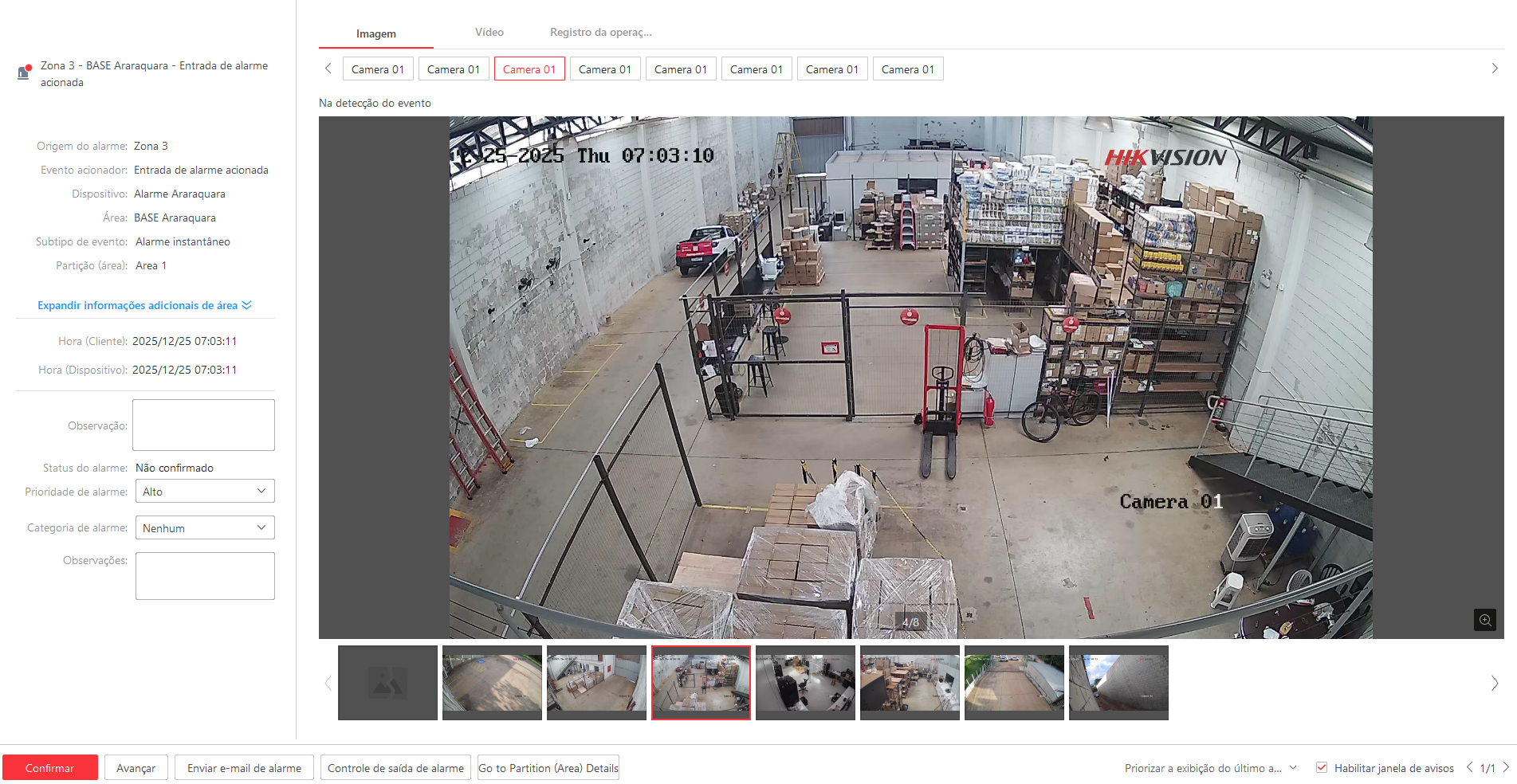Click the zoom magnifier icon on image

pos(1484,620)
